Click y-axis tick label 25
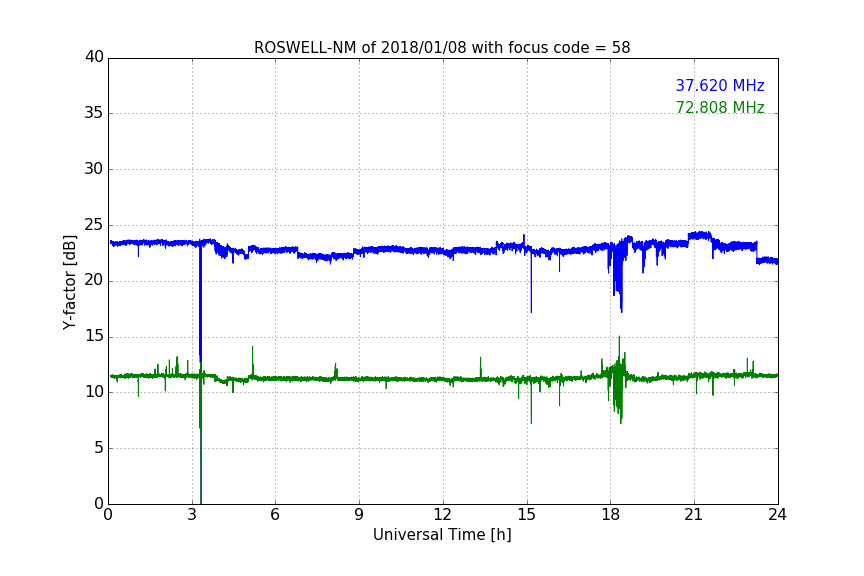This screenshot has width=864, height=576. (x=94, y=225)
